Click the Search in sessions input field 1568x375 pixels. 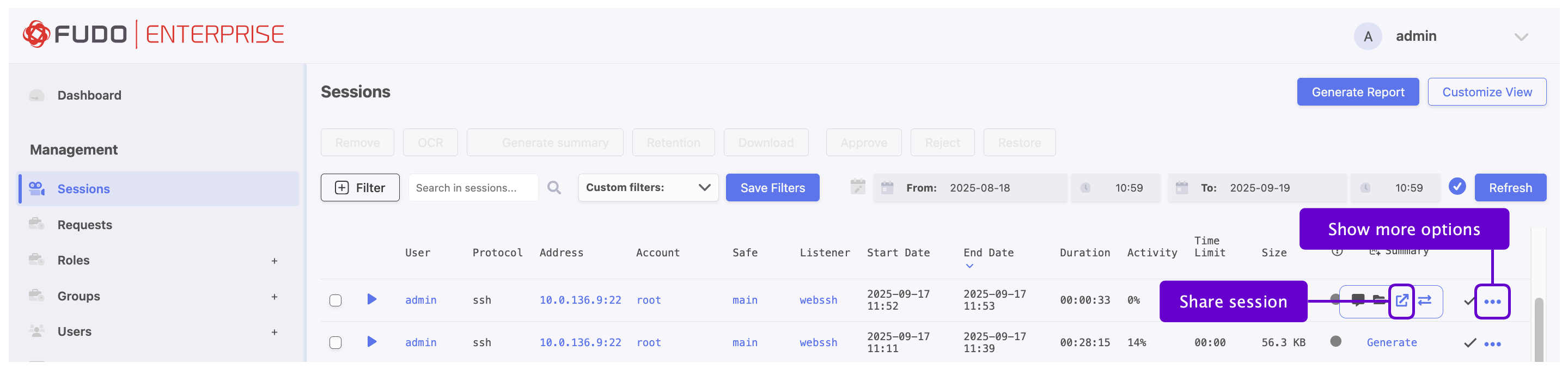[x=473, y=187]
